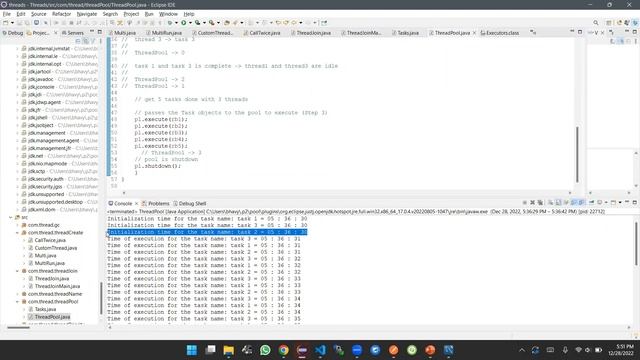Image resolution: width=640 pixels, height=360 pixels.
Task: Collapse com.thread.threadJoin package
Action: pos(18,271)
